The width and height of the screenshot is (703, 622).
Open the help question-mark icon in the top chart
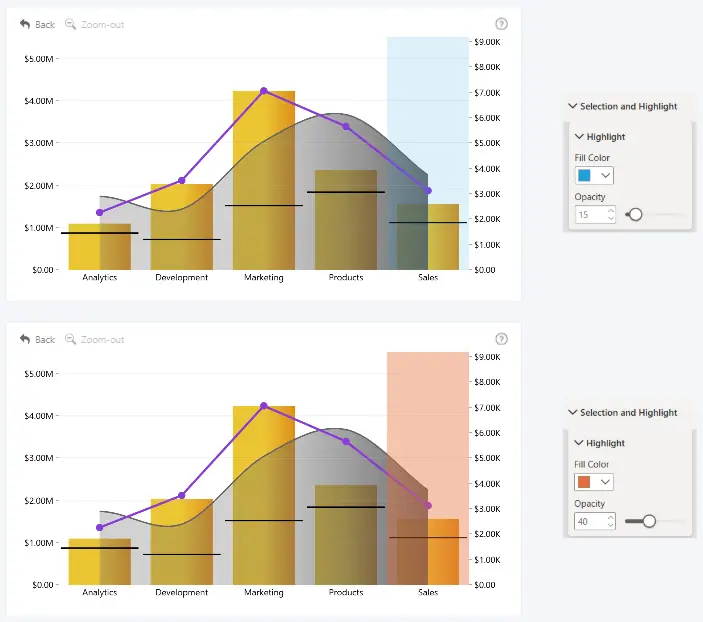click(x=501, y=24)
